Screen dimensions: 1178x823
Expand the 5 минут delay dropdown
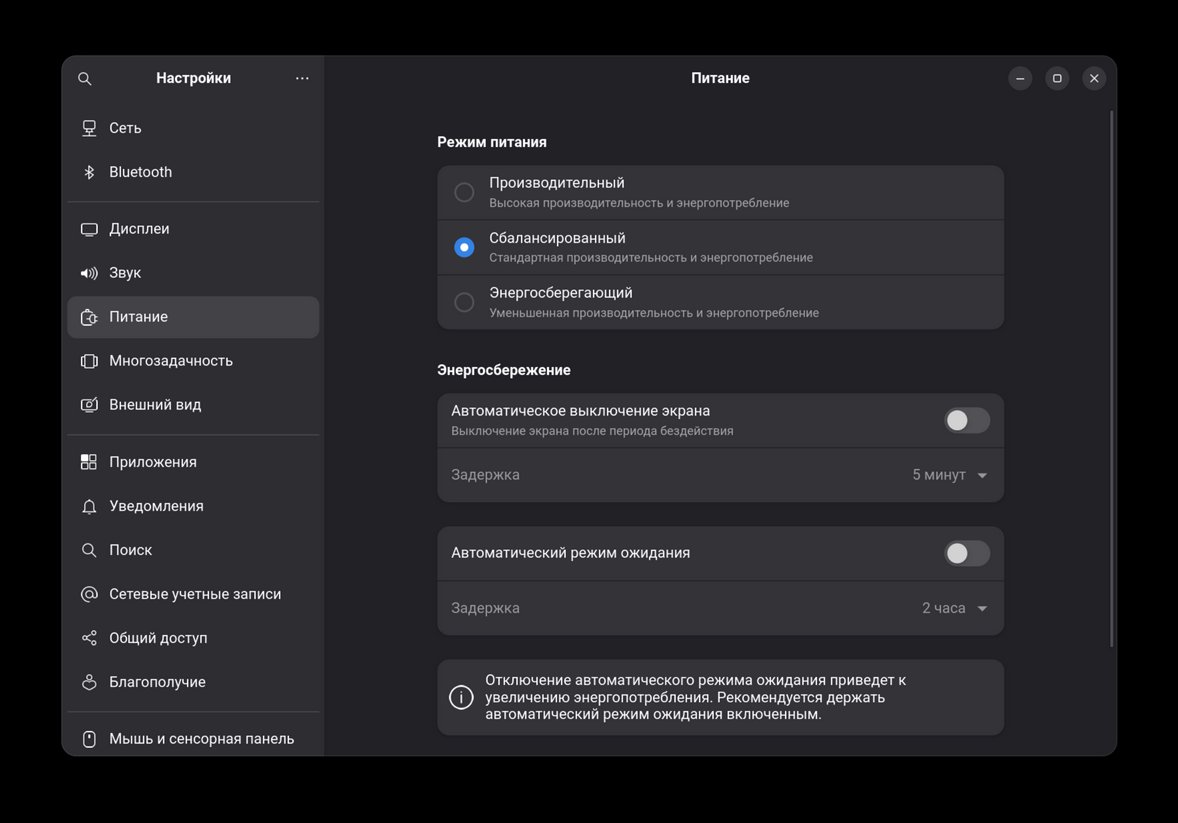[949, 475]
